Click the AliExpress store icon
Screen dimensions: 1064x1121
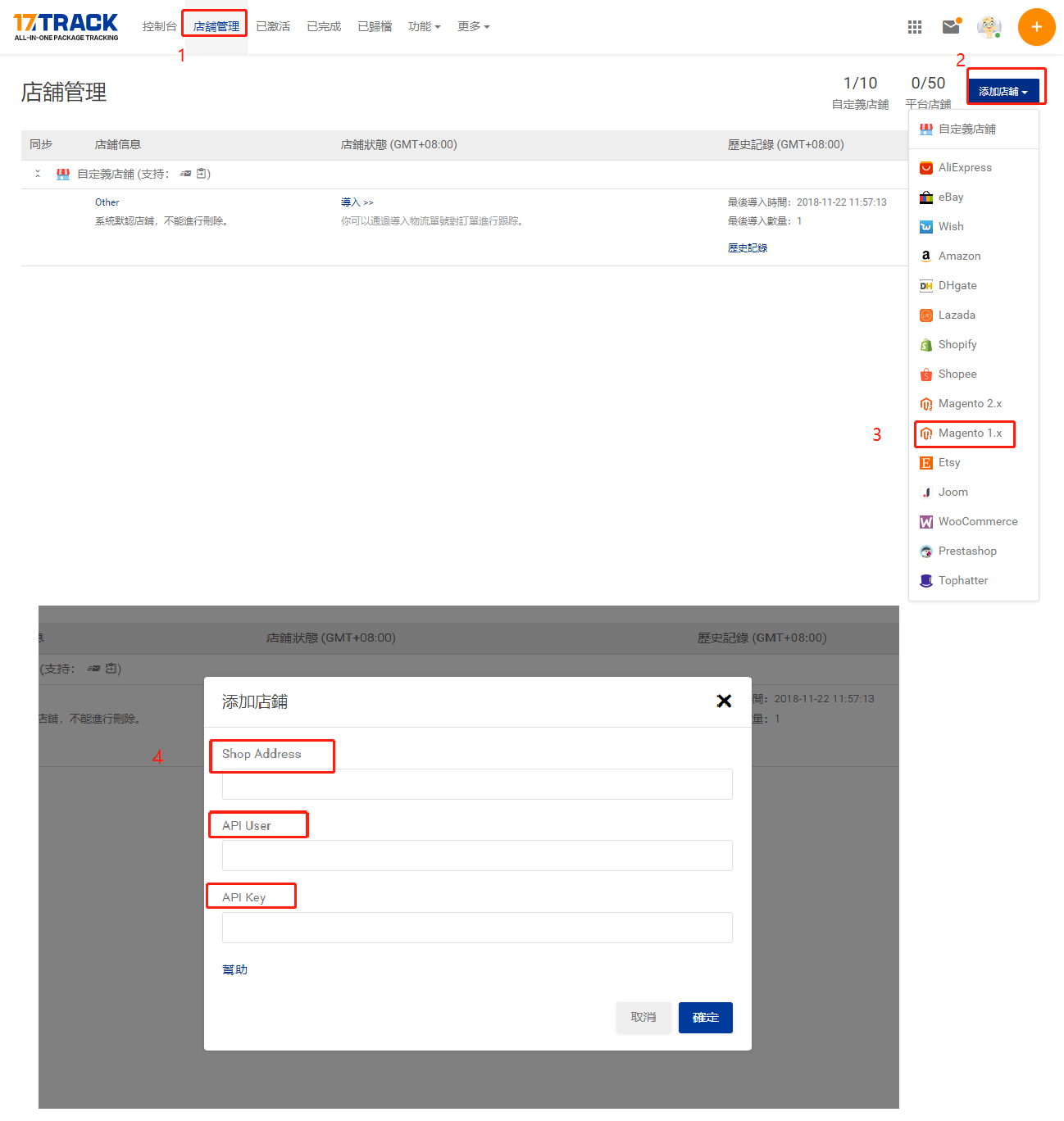[926, 168]
